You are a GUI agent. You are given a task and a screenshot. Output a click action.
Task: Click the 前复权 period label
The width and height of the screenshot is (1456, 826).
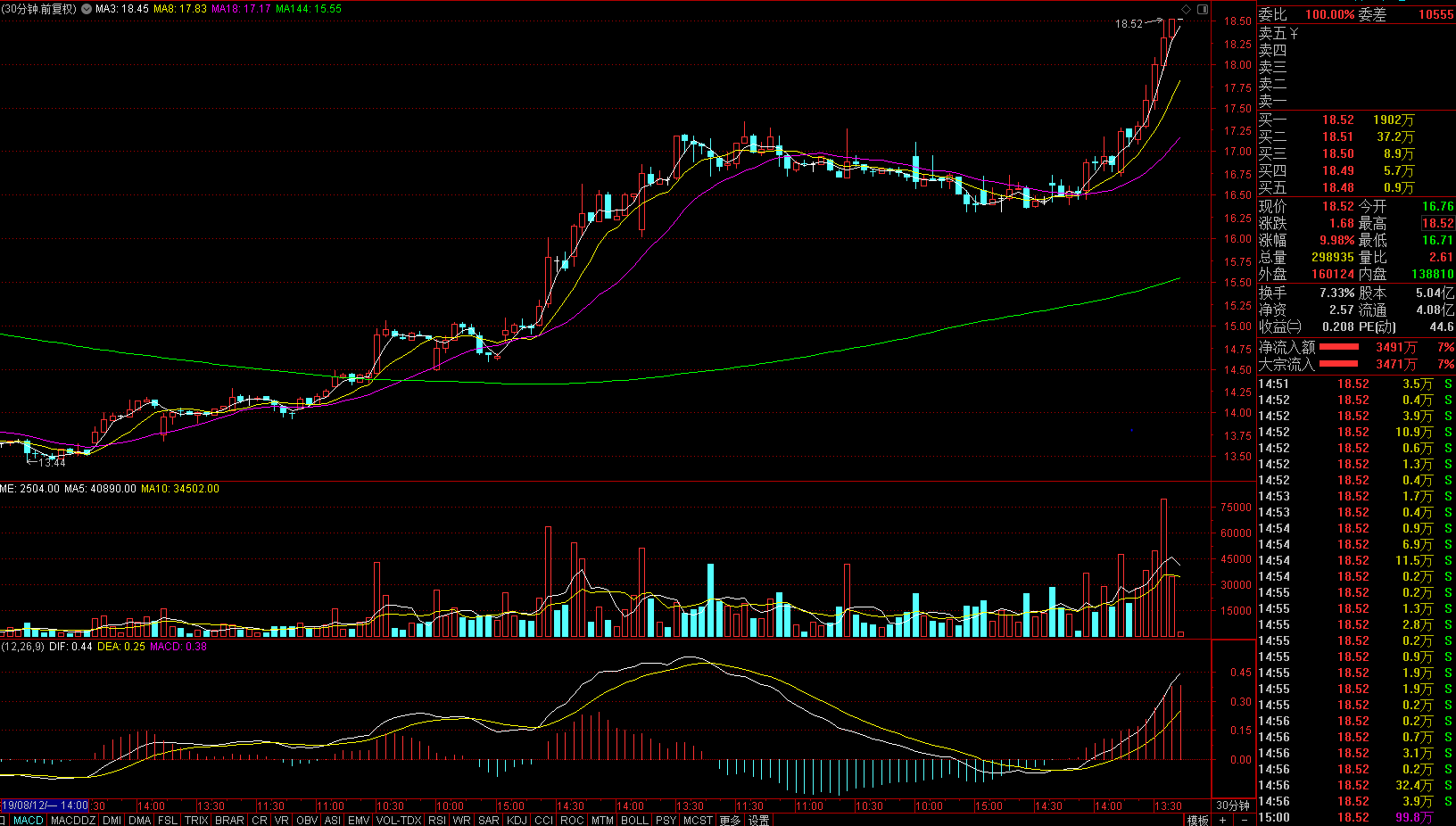[x=39, y=9]
